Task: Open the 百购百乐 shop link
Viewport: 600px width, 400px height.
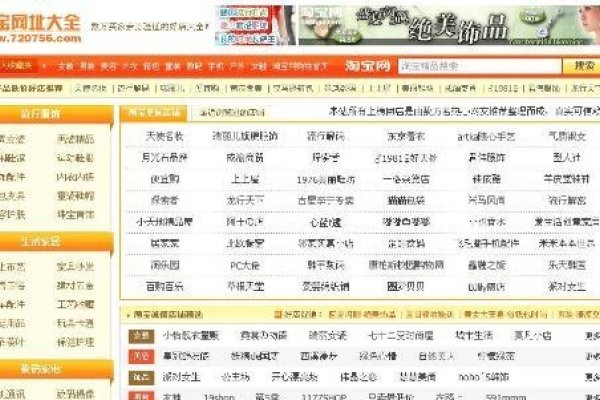Action: [165, 286]
